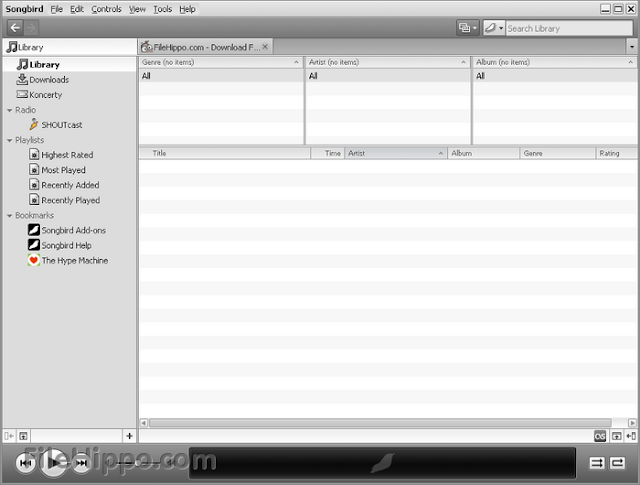This screenshot has width=640, height=485.
Task: Skip to the previous track
Action: pos(26,463)
